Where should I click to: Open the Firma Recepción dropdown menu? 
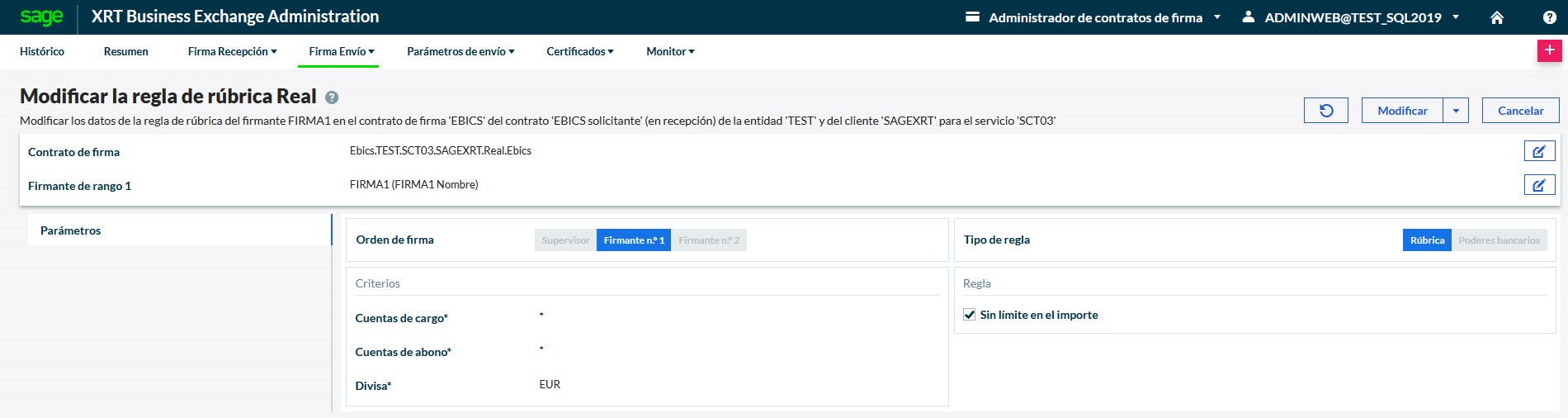point(232,51)
